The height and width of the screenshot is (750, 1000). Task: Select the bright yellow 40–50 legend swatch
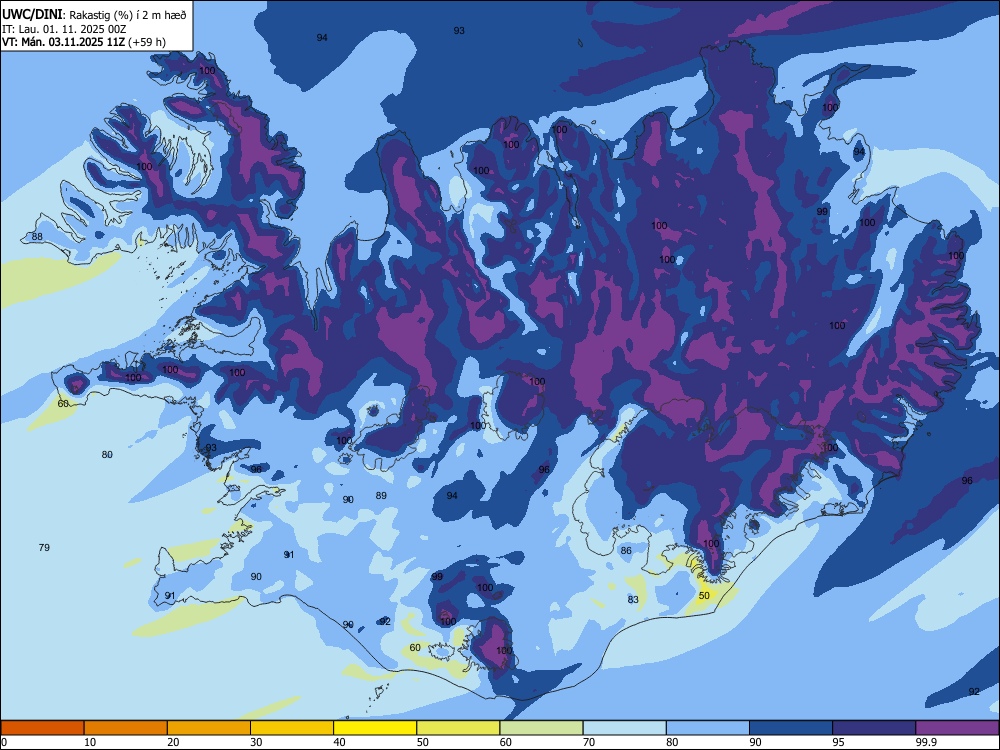(x=375, y=728)
